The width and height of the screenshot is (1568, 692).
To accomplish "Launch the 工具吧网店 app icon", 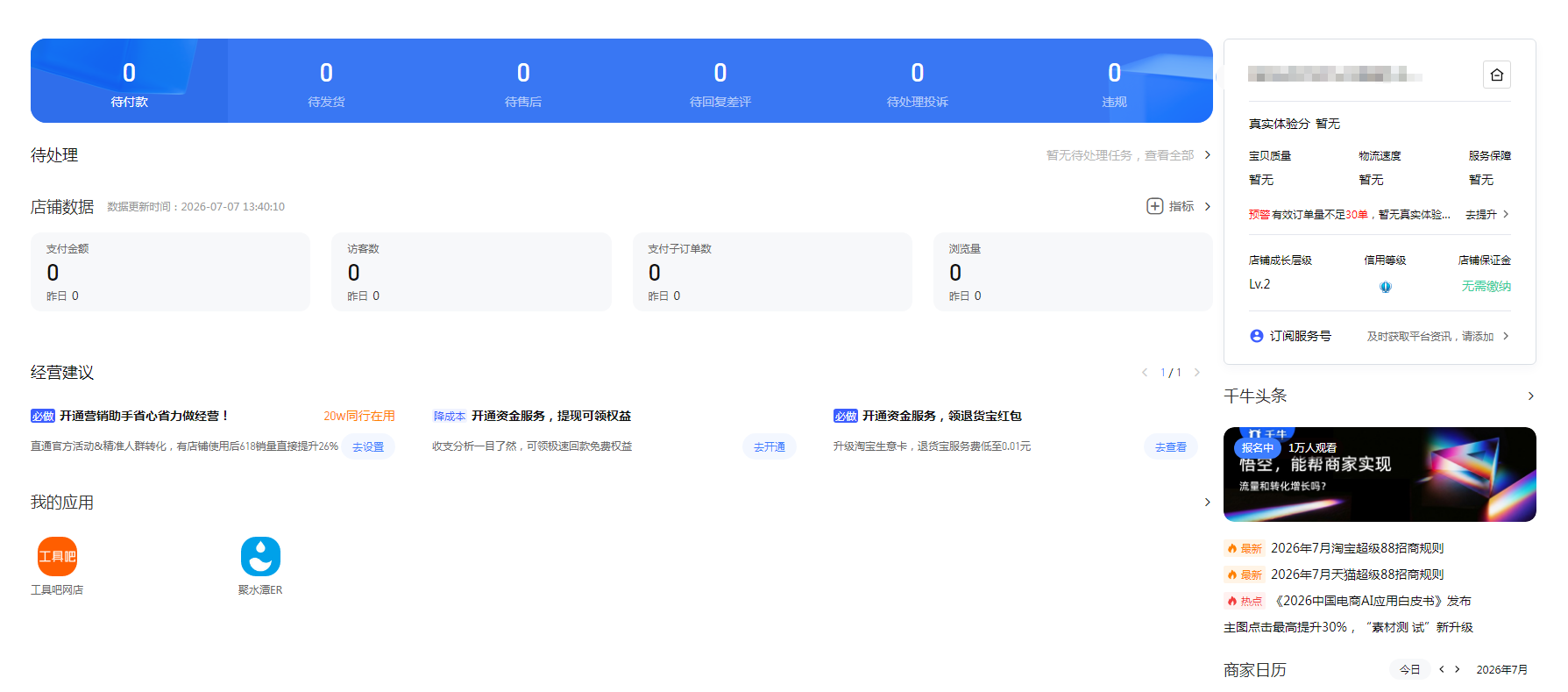I will click(57, 556).
